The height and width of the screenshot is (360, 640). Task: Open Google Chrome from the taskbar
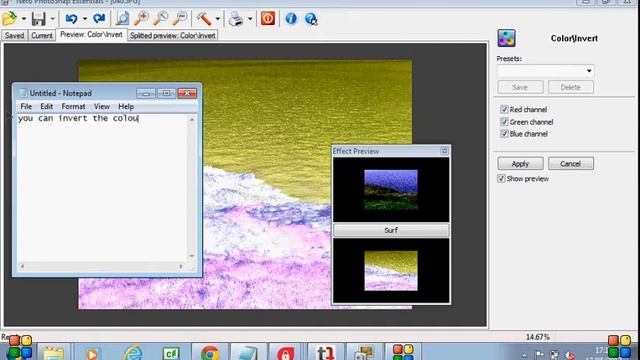[210, 353]
